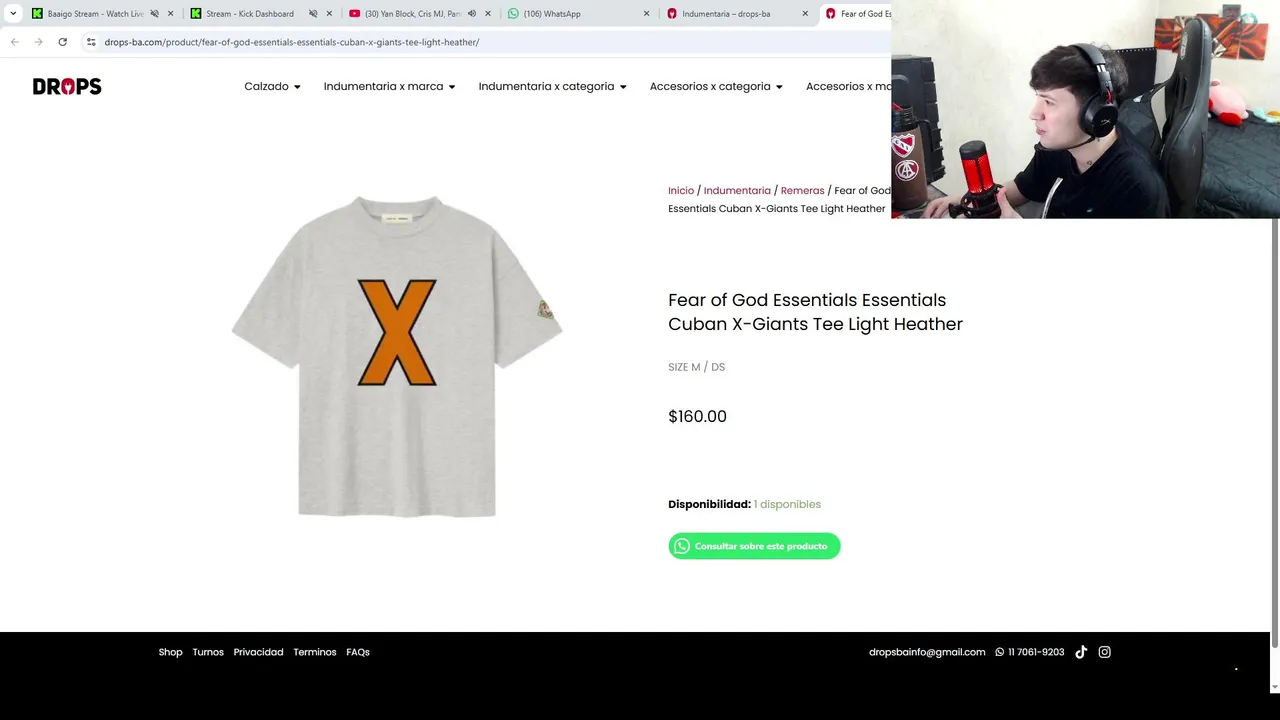Mute the YouTube Yan Block tab audio
The height and width of the screenshot is (720, 1280).
point(472,14)
